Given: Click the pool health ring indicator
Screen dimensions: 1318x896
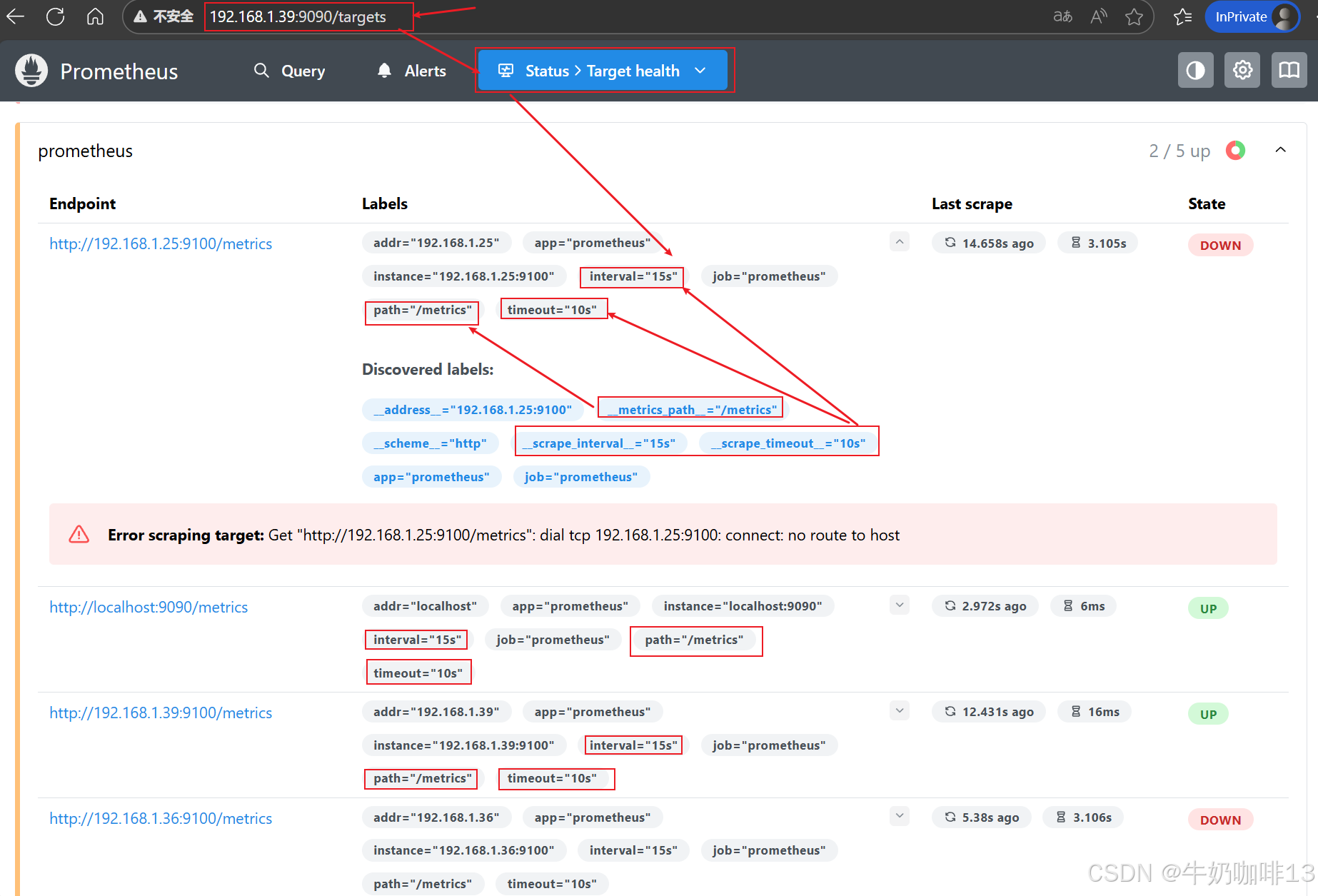Looking at the screenshot, I should point(1235,150).
